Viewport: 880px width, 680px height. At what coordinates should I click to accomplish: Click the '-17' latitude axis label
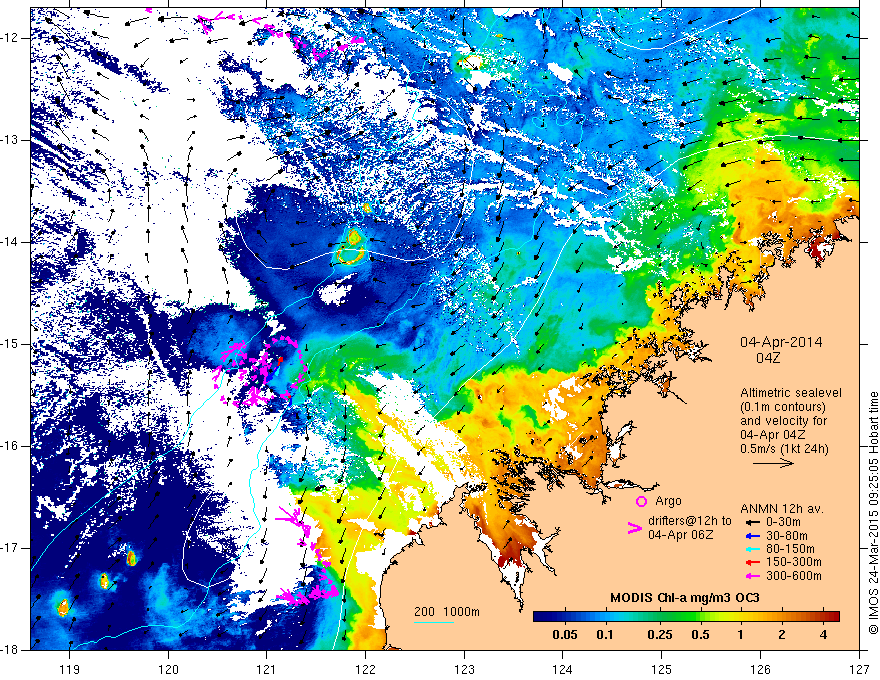11,548
